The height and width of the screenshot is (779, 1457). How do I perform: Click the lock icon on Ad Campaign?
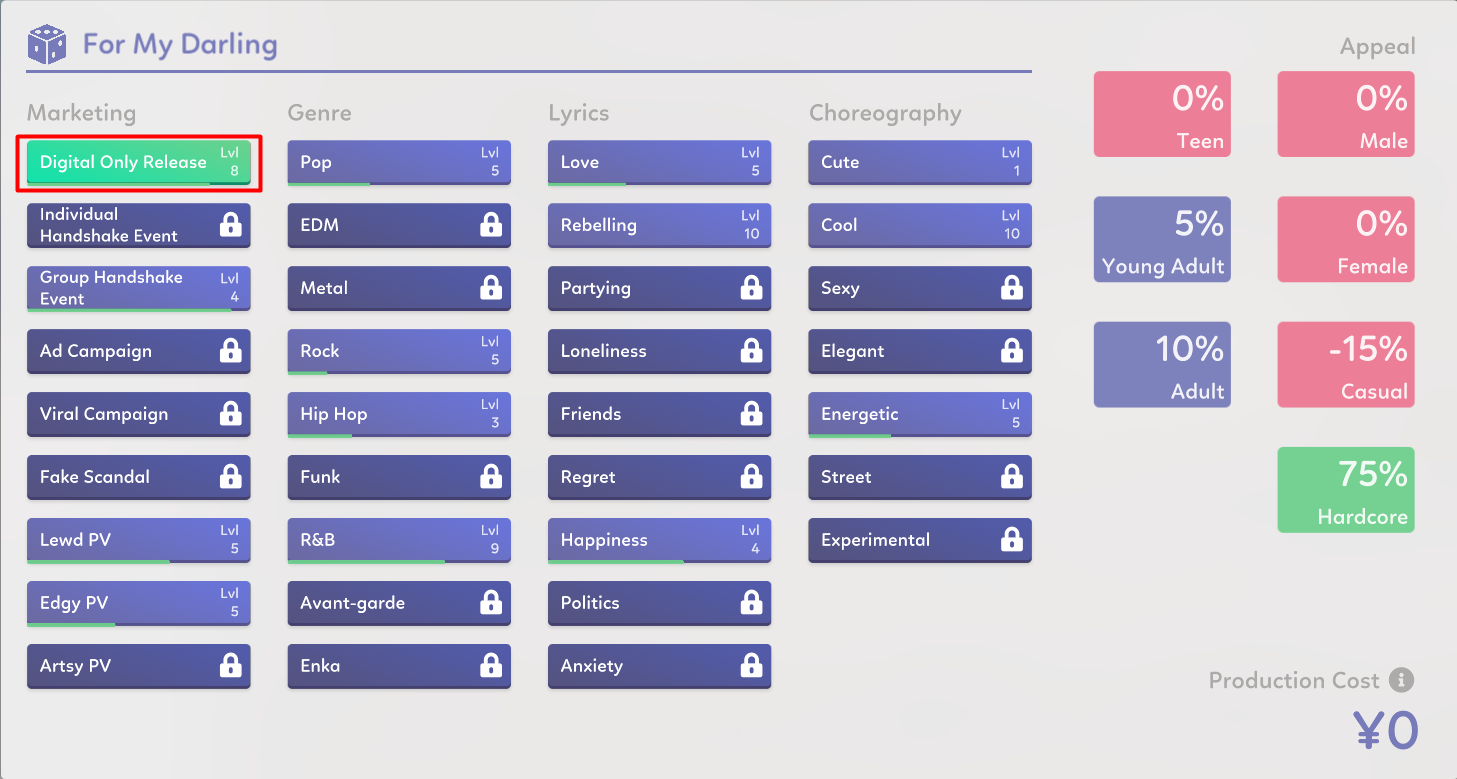[x=231, y=351]
